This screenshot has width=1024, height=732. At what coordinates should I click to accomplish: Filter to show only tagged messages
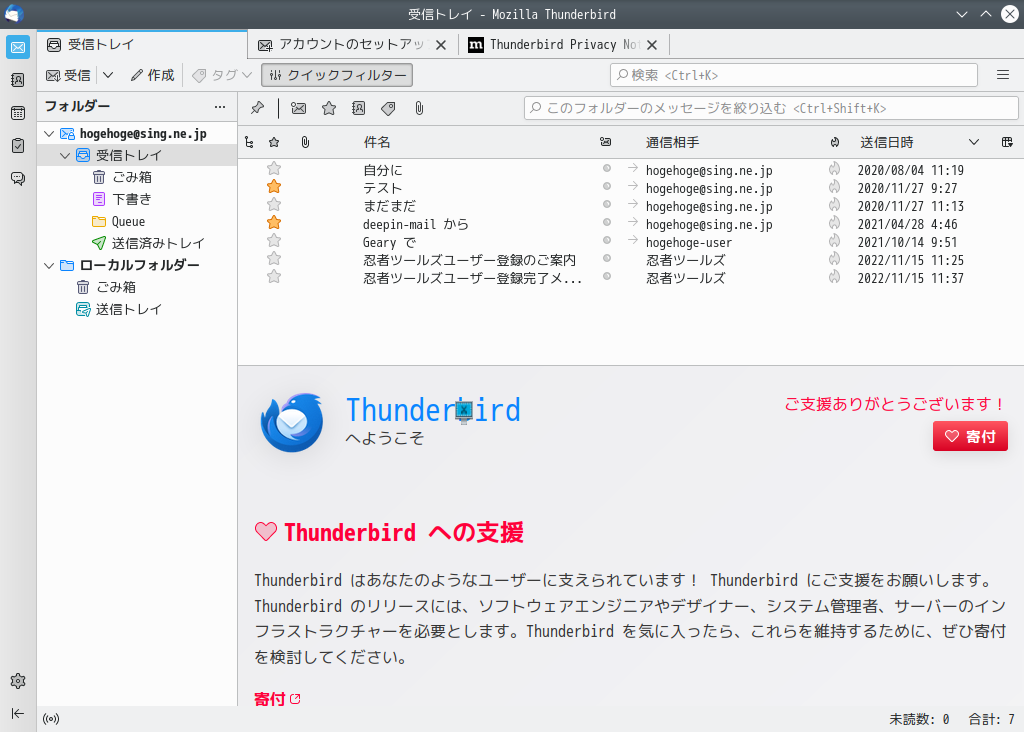pyautogui.click(x=389, y=108)
